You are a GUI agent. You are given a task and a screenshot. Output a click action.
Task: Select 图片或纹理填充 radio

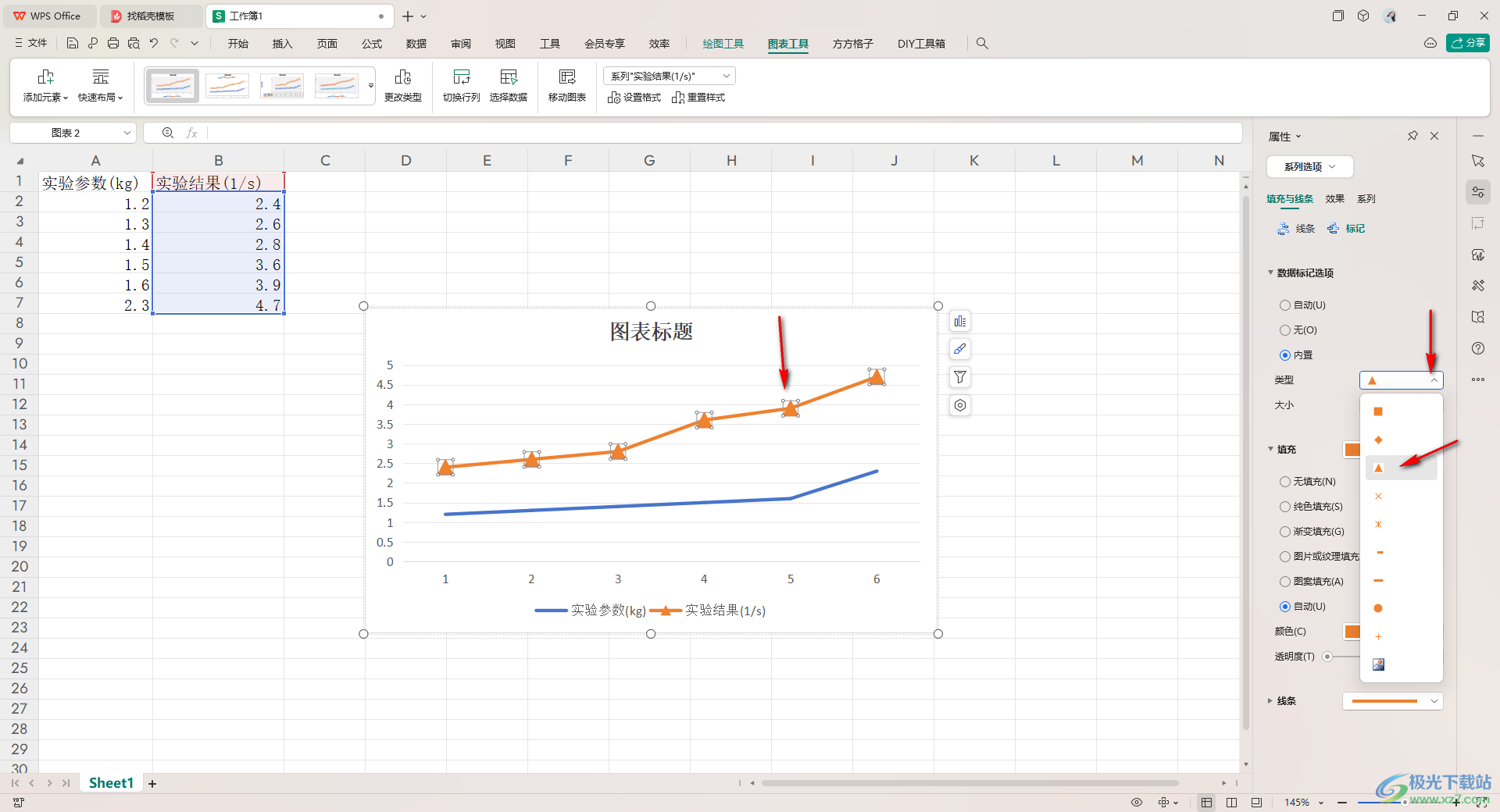(x=1285, y=557)
